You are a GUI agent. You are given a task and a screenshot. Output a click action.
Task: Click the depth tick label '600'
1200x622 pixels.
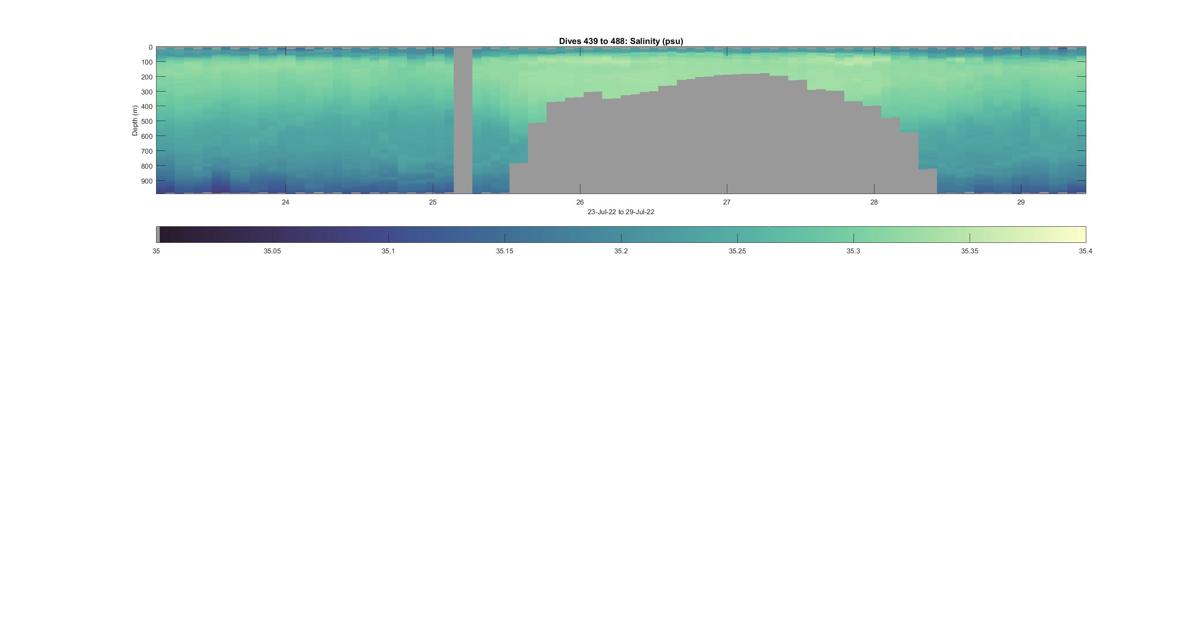pos(146,136)
